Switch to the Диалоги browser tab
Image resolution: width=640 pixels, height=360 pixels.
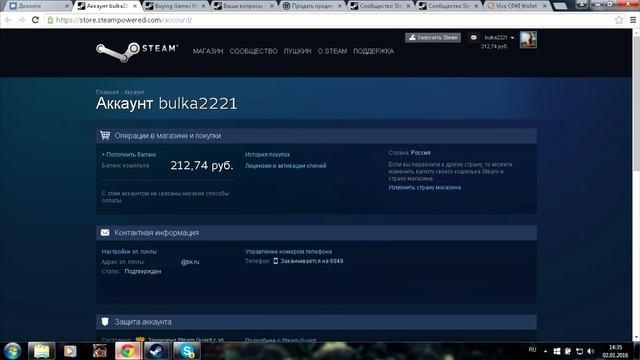pyautogui.click(x=38, y=6)
